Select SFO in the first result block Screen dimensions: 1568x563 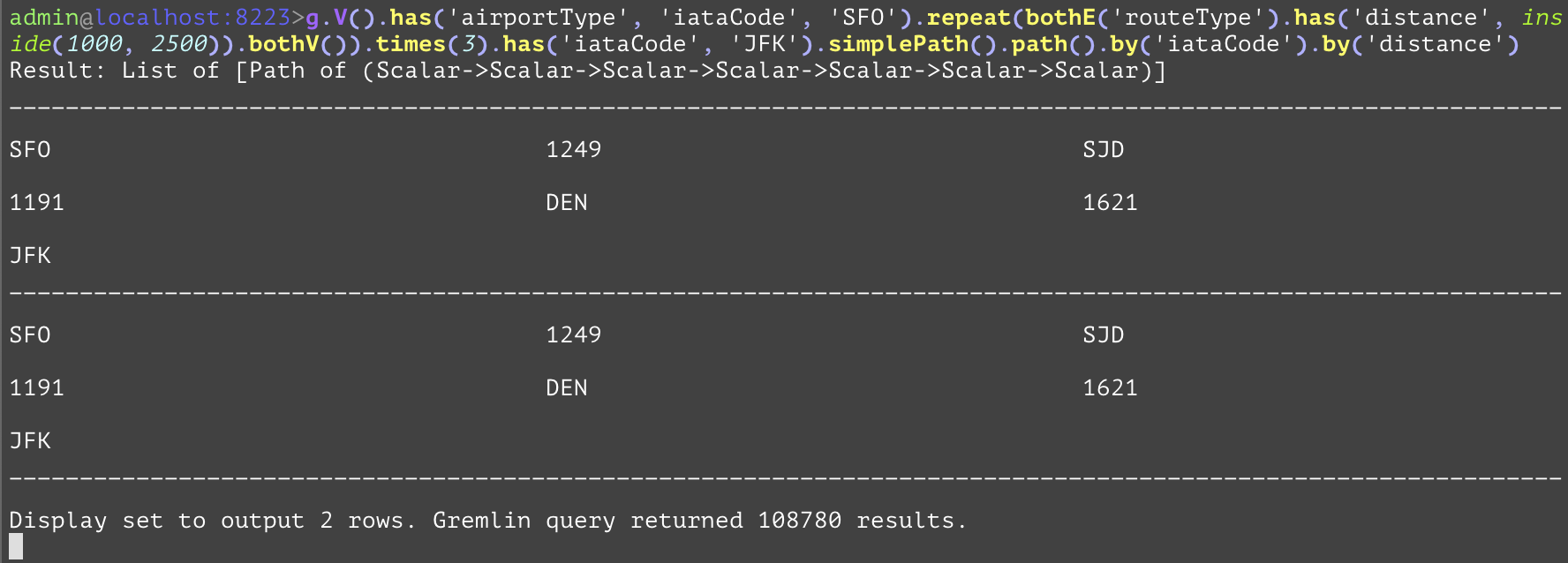[30, 150]
